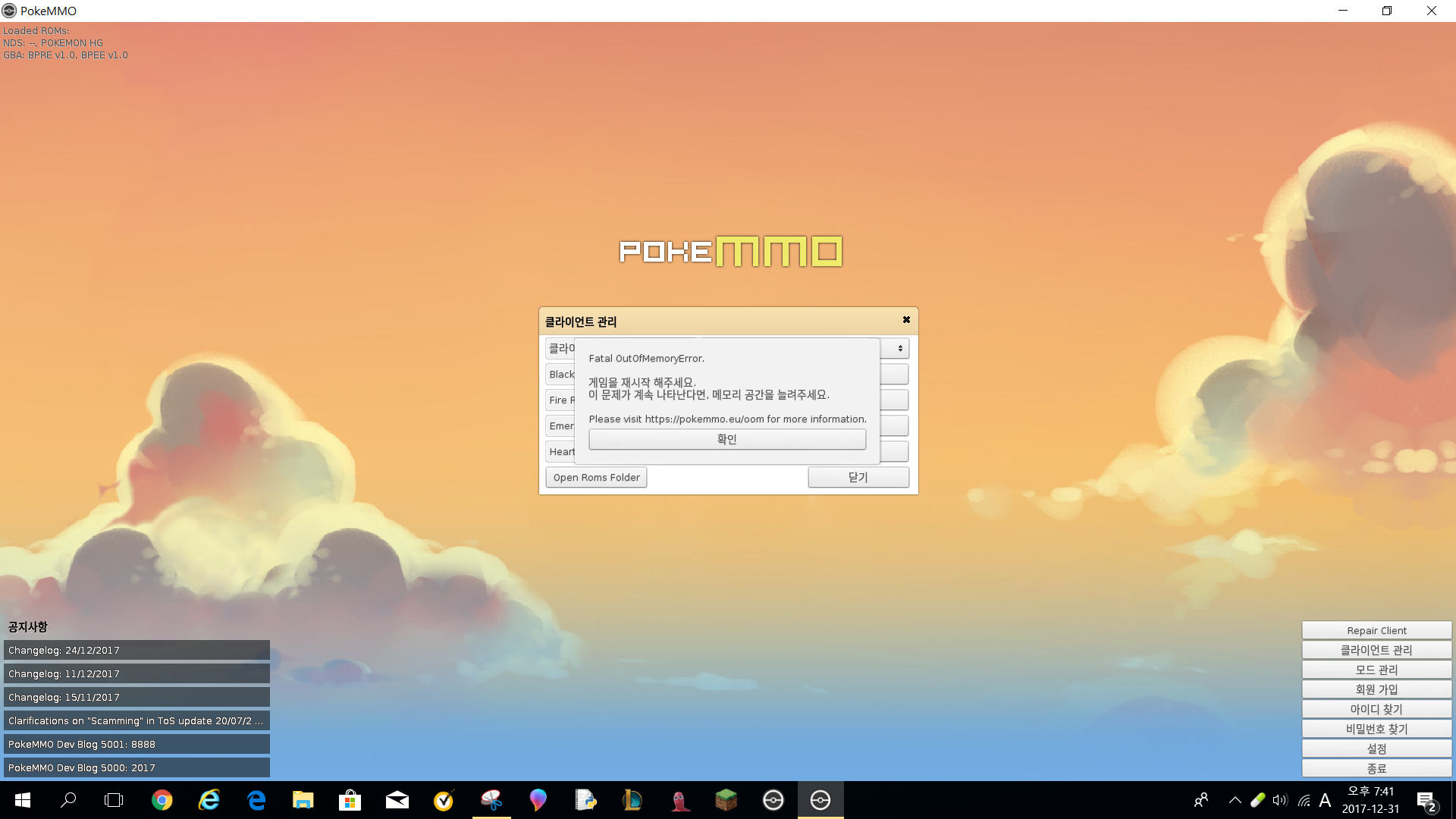Open PokeMMO Dev Blog 5001: 8888 post
Image resolution: width=1456 pixels, height=819 pixels.
[136, 744]
